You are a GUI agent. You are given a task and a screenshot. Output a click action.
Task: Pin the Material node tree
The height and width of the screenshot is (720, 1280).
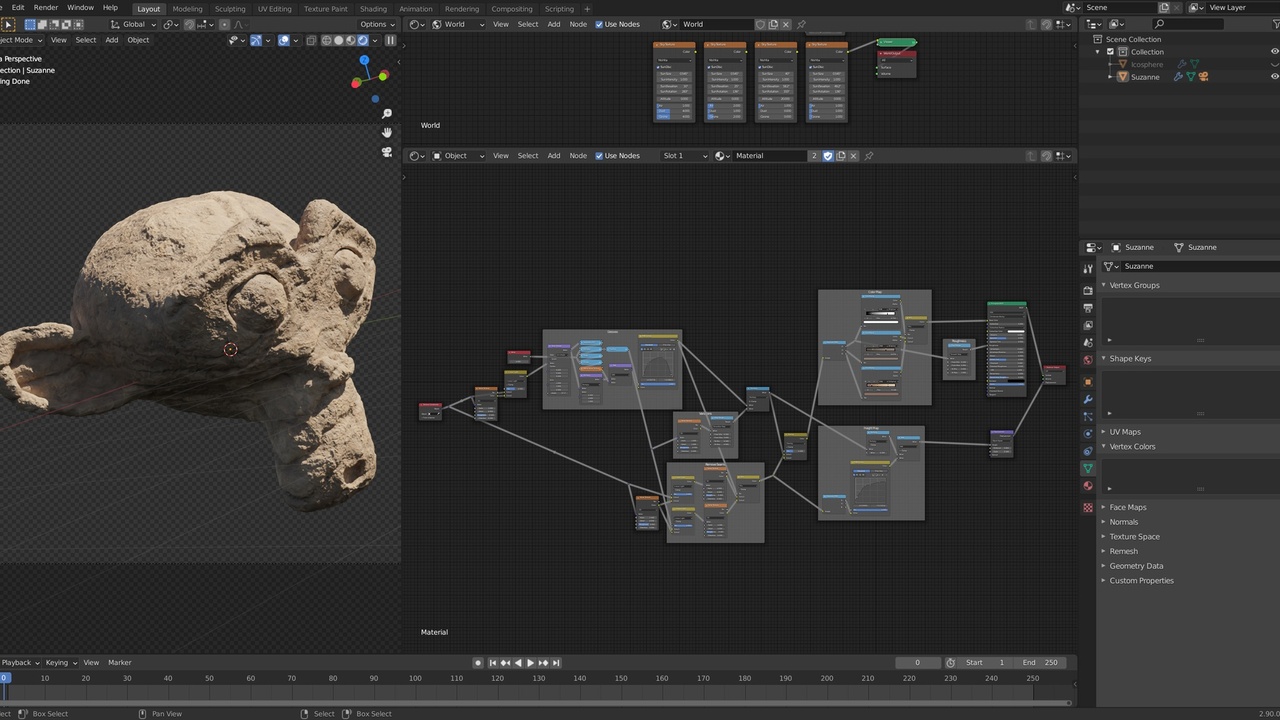click(869, 156)
